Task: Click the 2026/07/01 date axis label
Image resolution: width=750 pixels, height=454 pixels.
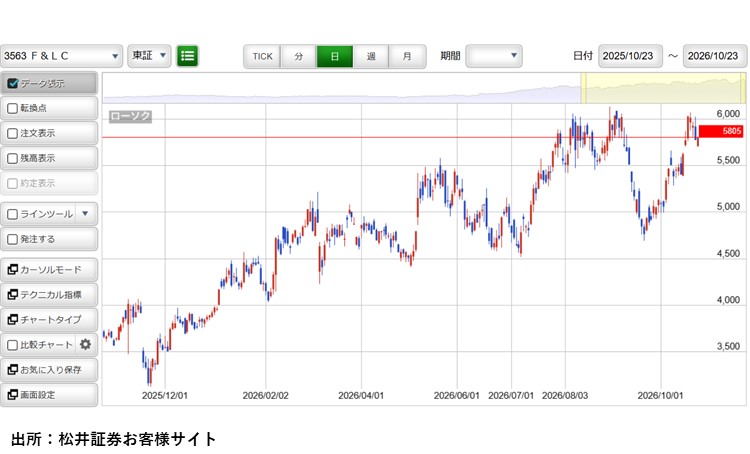Action: tap(511, 396)
